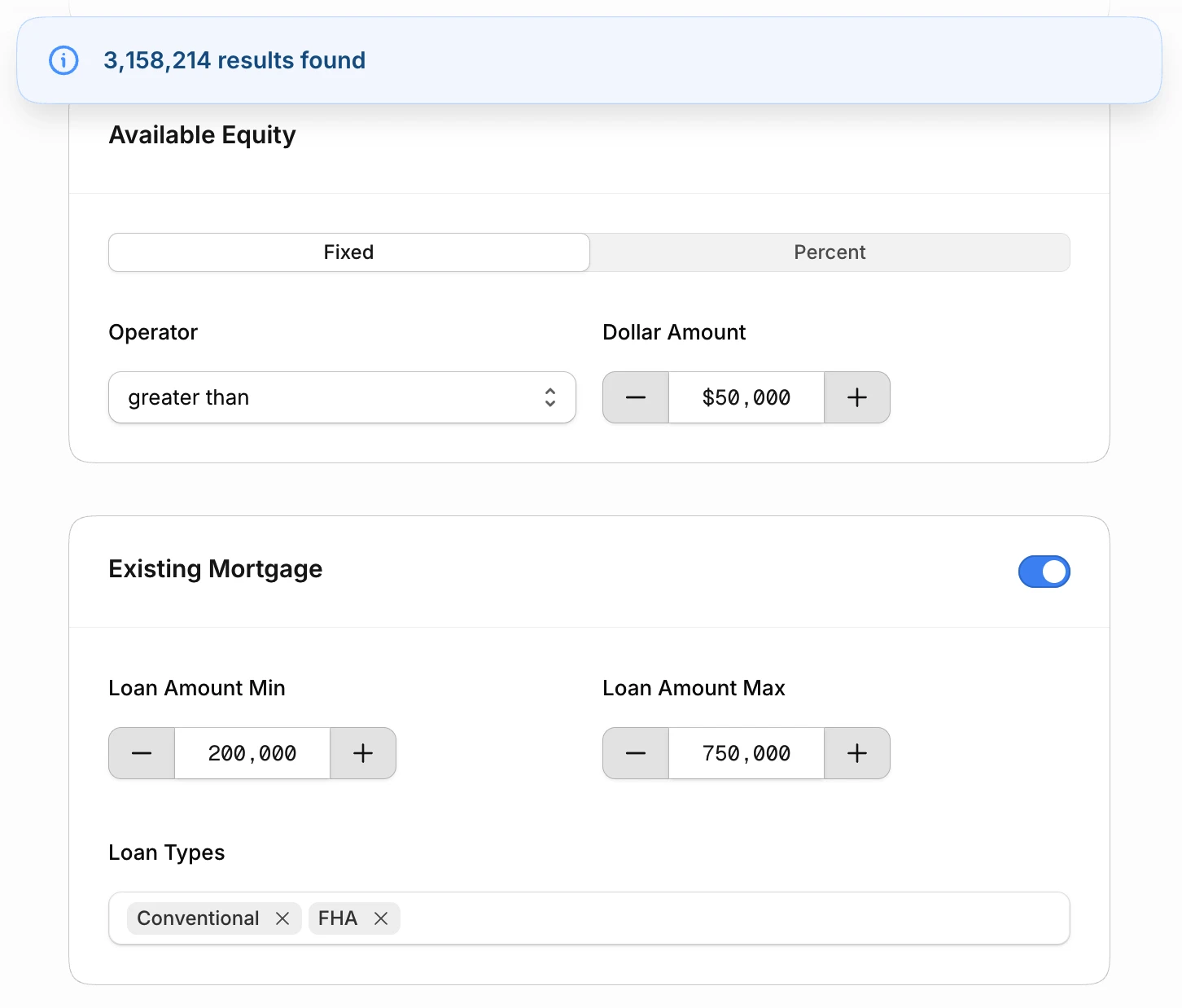
Task: Click the 200,000 Loan Amount Min value
Action: tap(252, 753)
